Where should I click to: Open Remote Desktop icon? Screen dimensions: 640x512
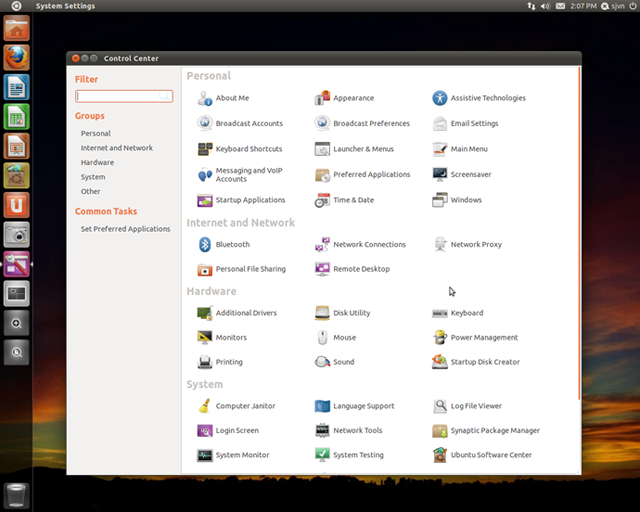[x=322, y=269]
